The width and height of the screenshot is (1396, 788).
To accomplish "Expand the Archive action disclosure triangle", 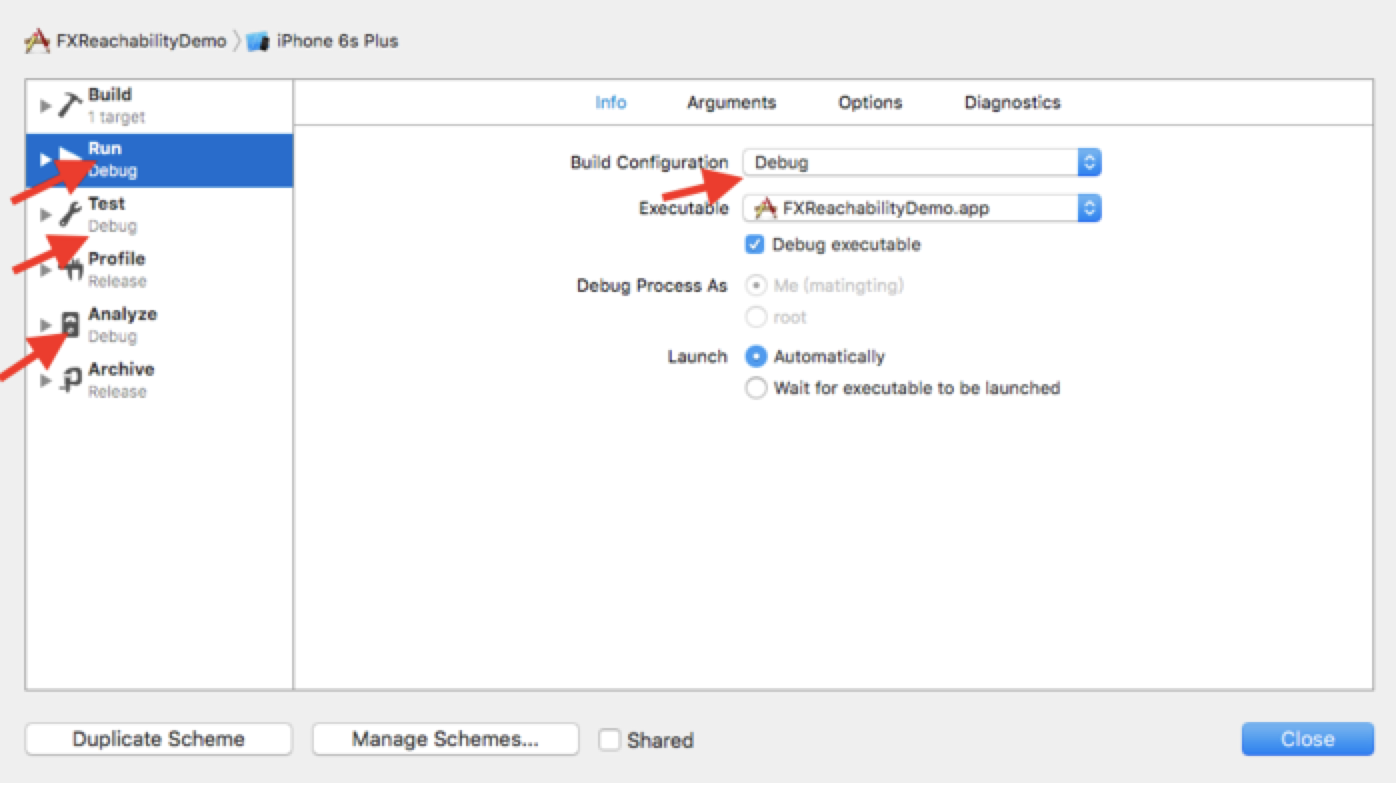I will 45,380.
